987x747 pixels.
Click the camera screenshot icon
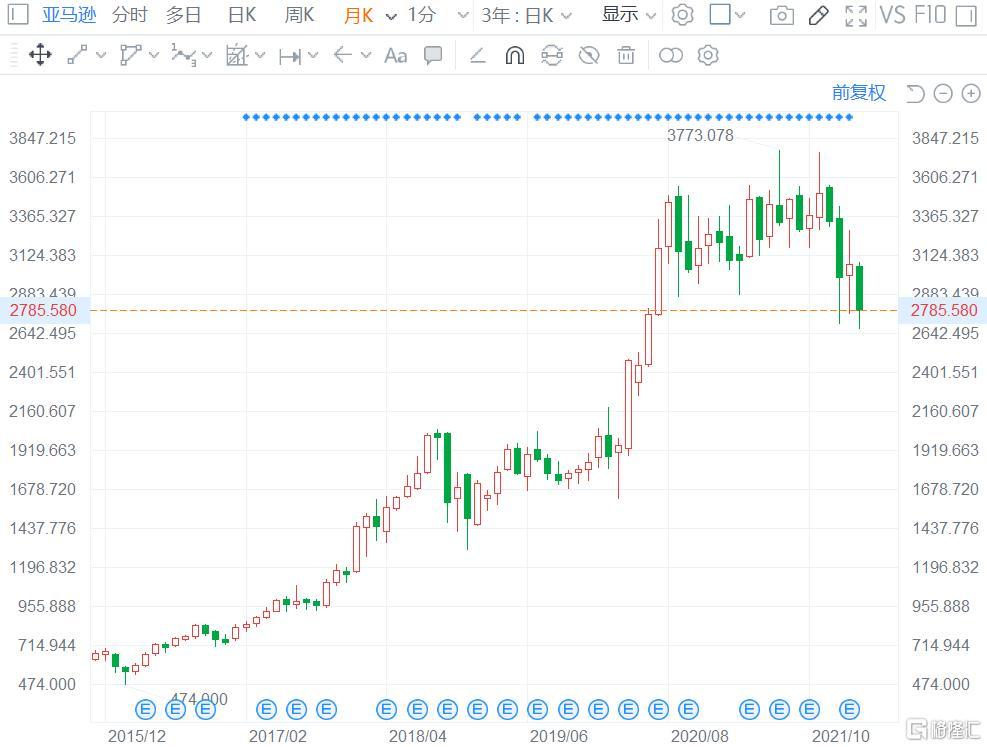coord(781,15)
